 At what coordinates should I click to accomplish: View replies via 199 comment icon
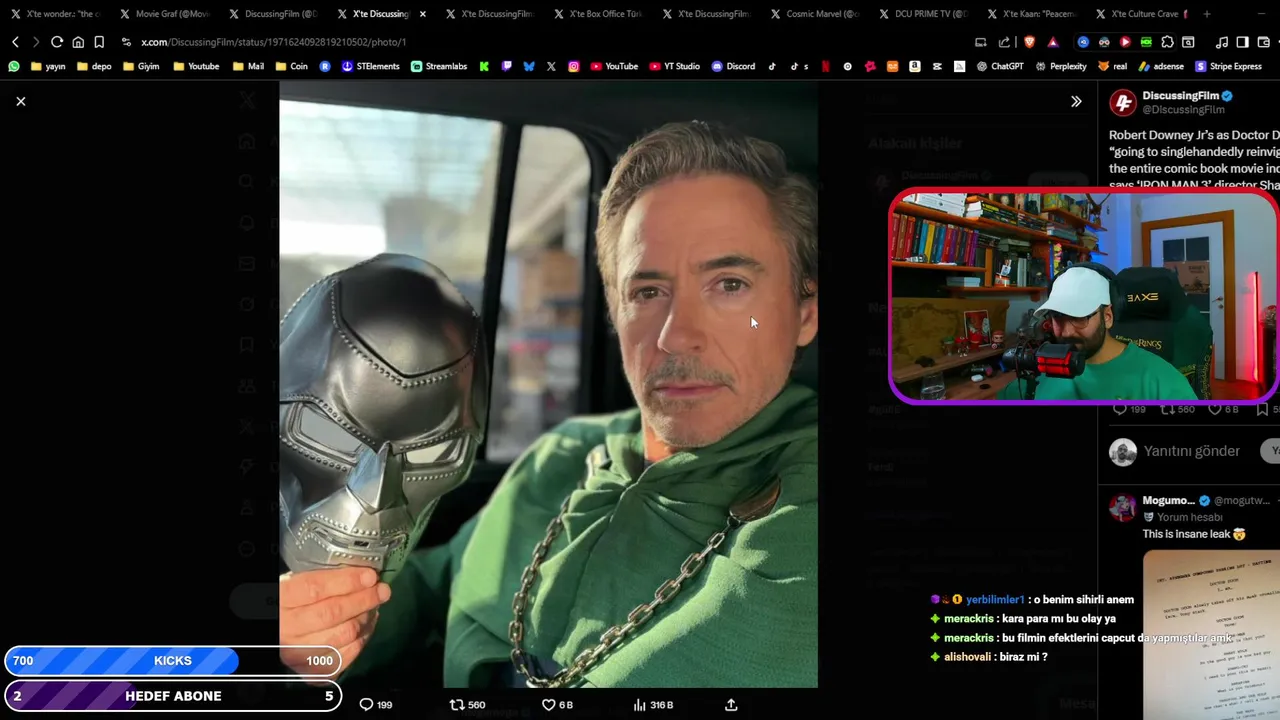[x=376, y=705]
